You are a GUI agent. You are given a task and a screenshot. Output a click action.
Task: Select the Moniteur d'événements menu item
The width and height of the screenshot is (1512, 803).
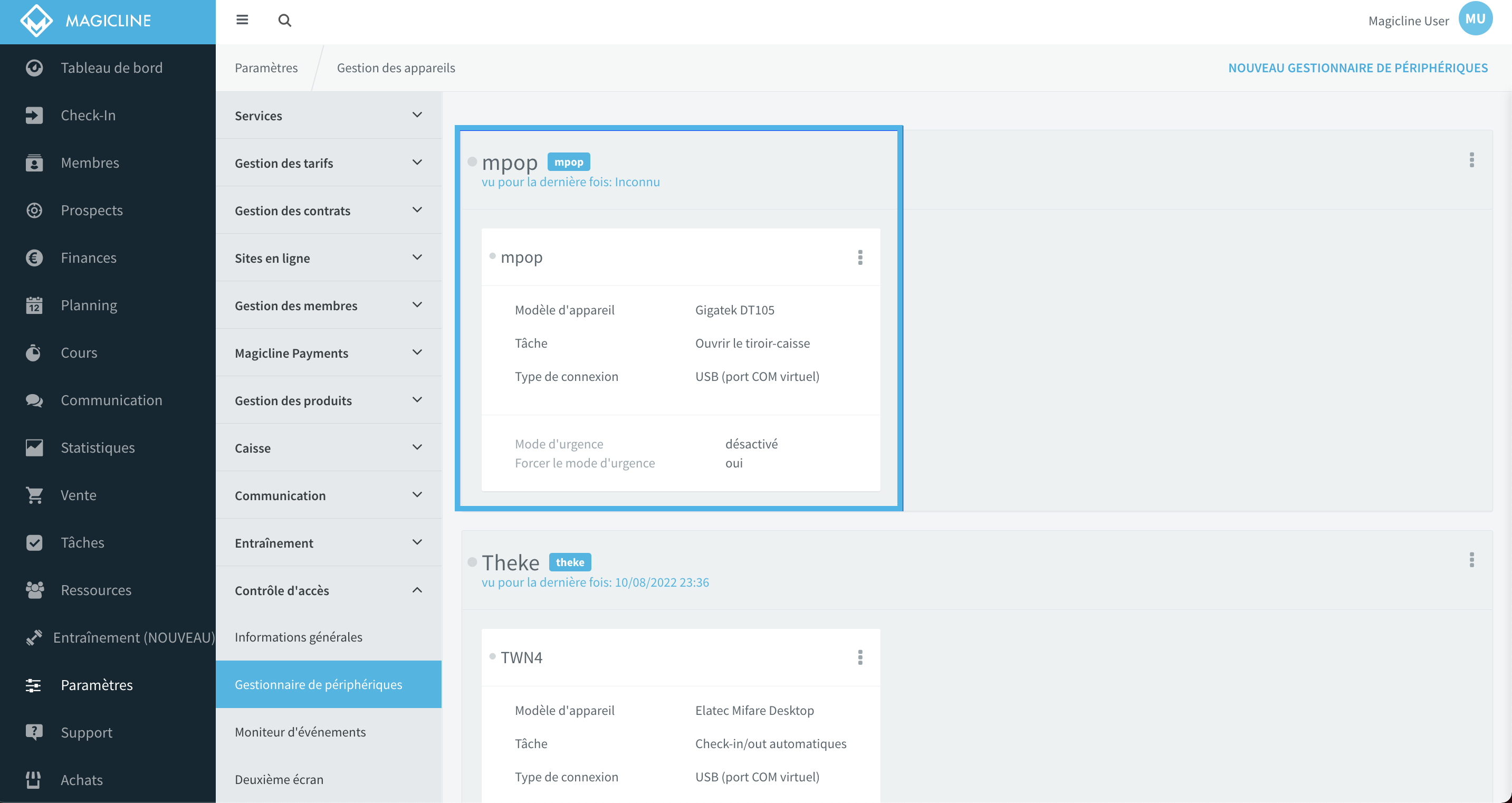[x=300, y=732]
